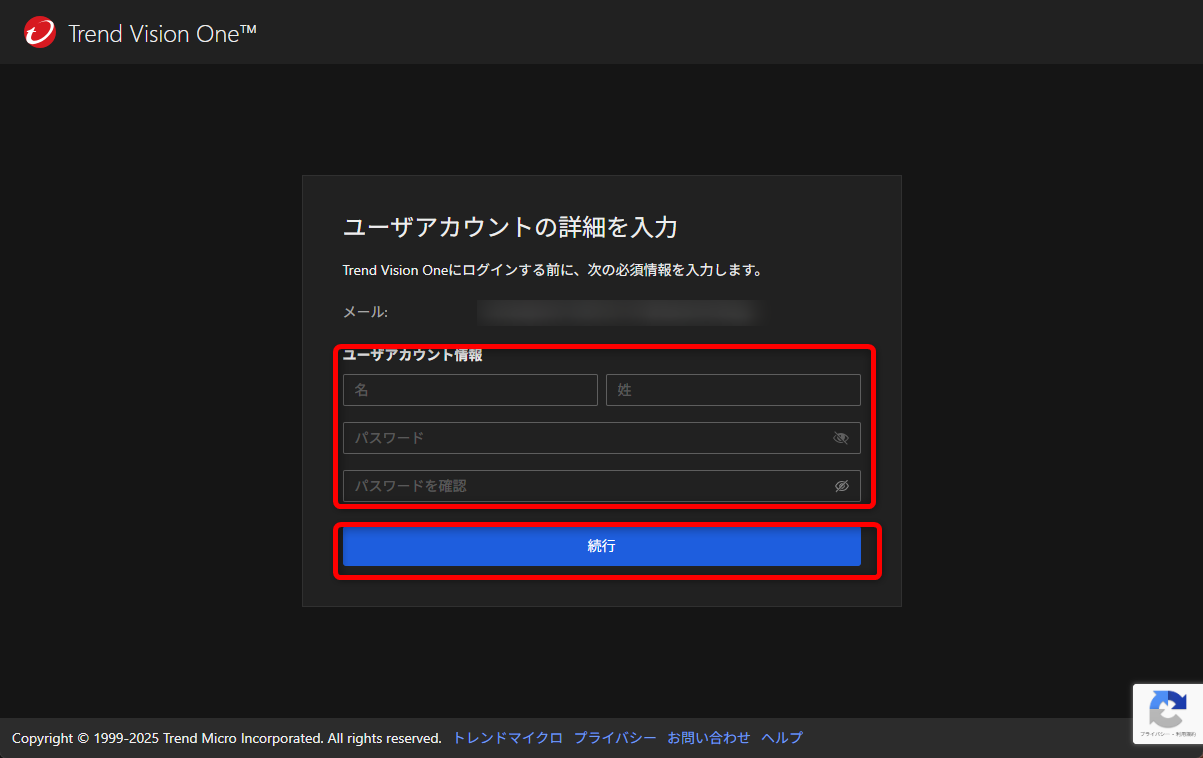Open the reCAPTCHA 利用規約 link
Viewport: 1203px width, 758px height.
point(1186,734)
